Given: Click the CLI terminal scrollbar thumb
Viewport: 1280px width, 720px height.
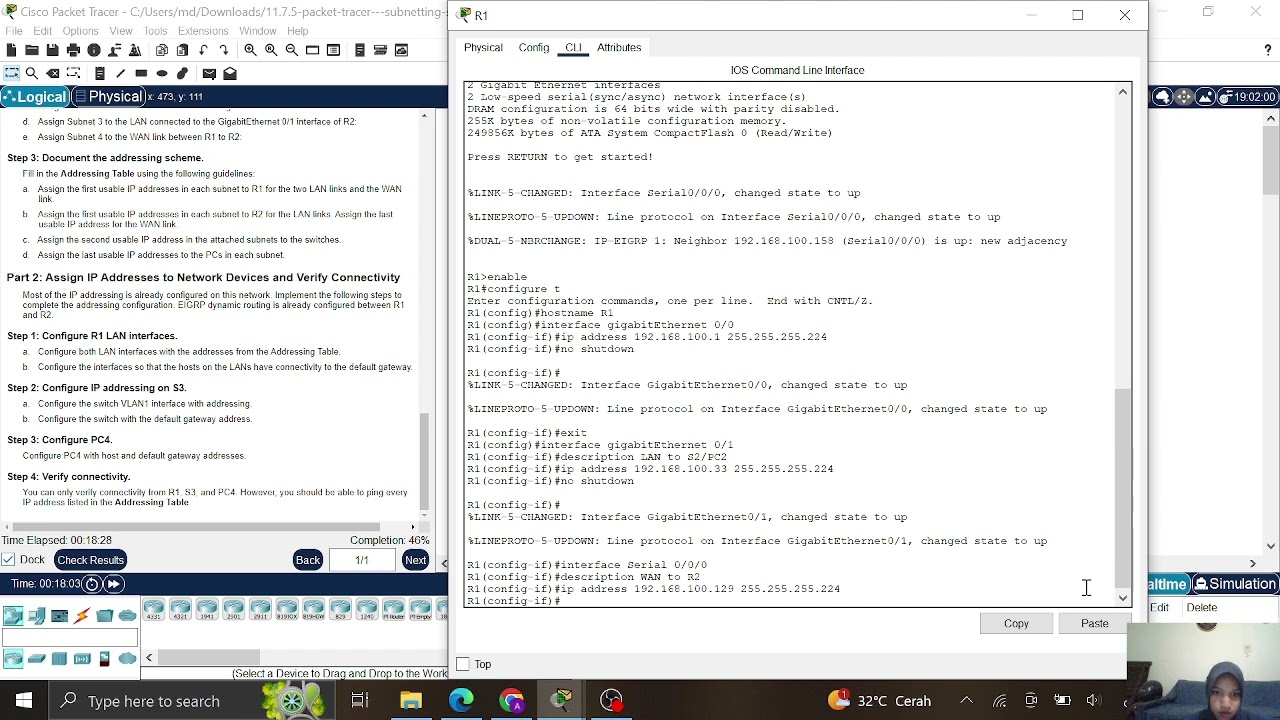Looking at the screenshot, I should tap(1123, 486).
